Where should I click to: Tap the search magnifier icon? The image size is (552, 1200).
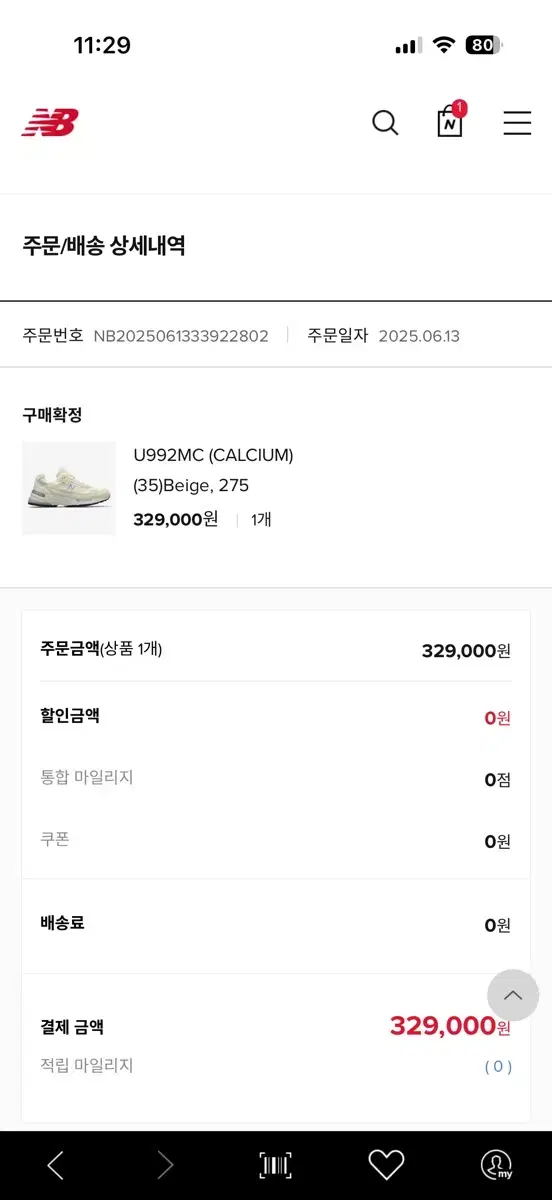385,123
